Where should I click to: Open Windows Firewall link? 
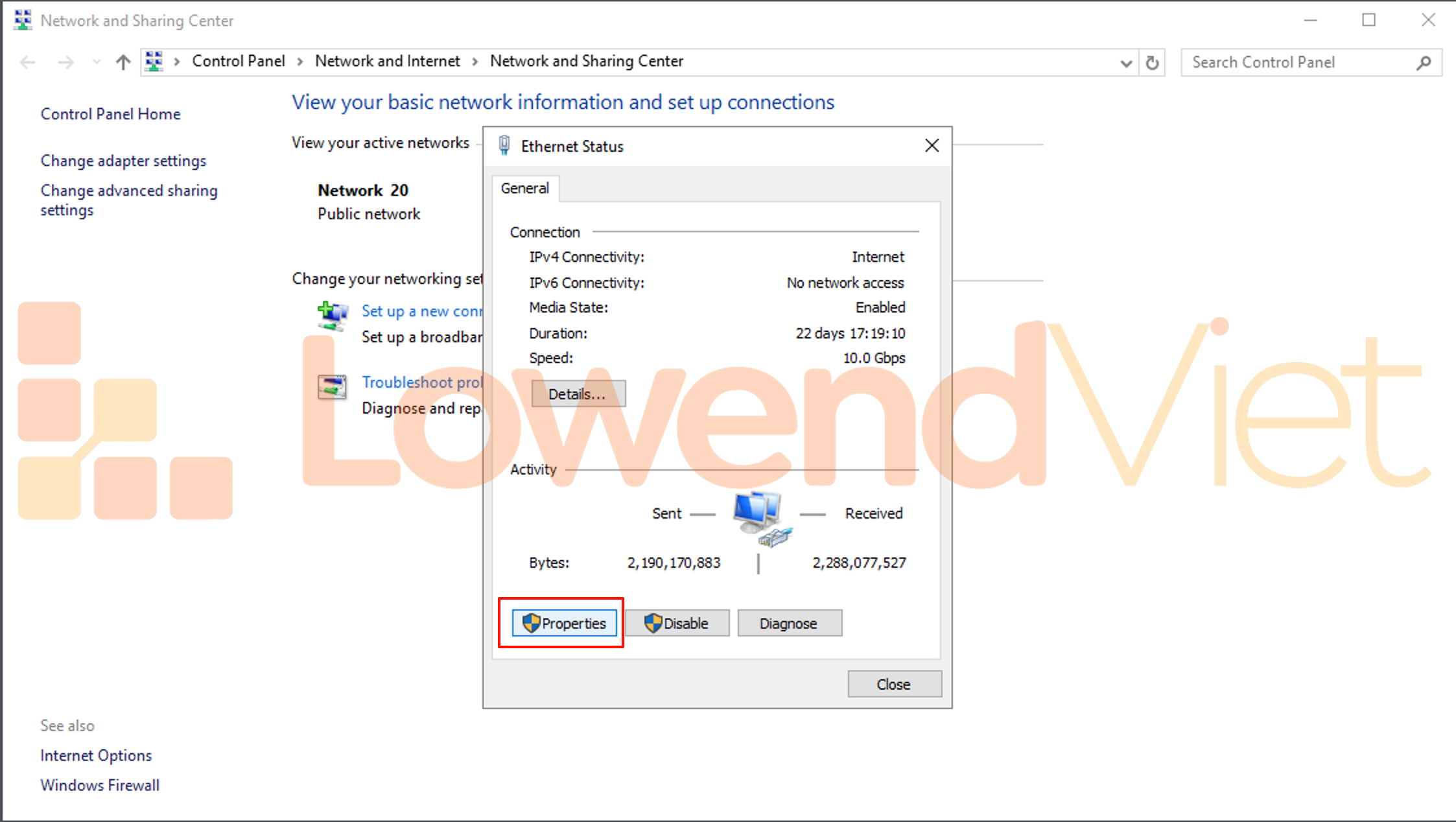point(99,785)
